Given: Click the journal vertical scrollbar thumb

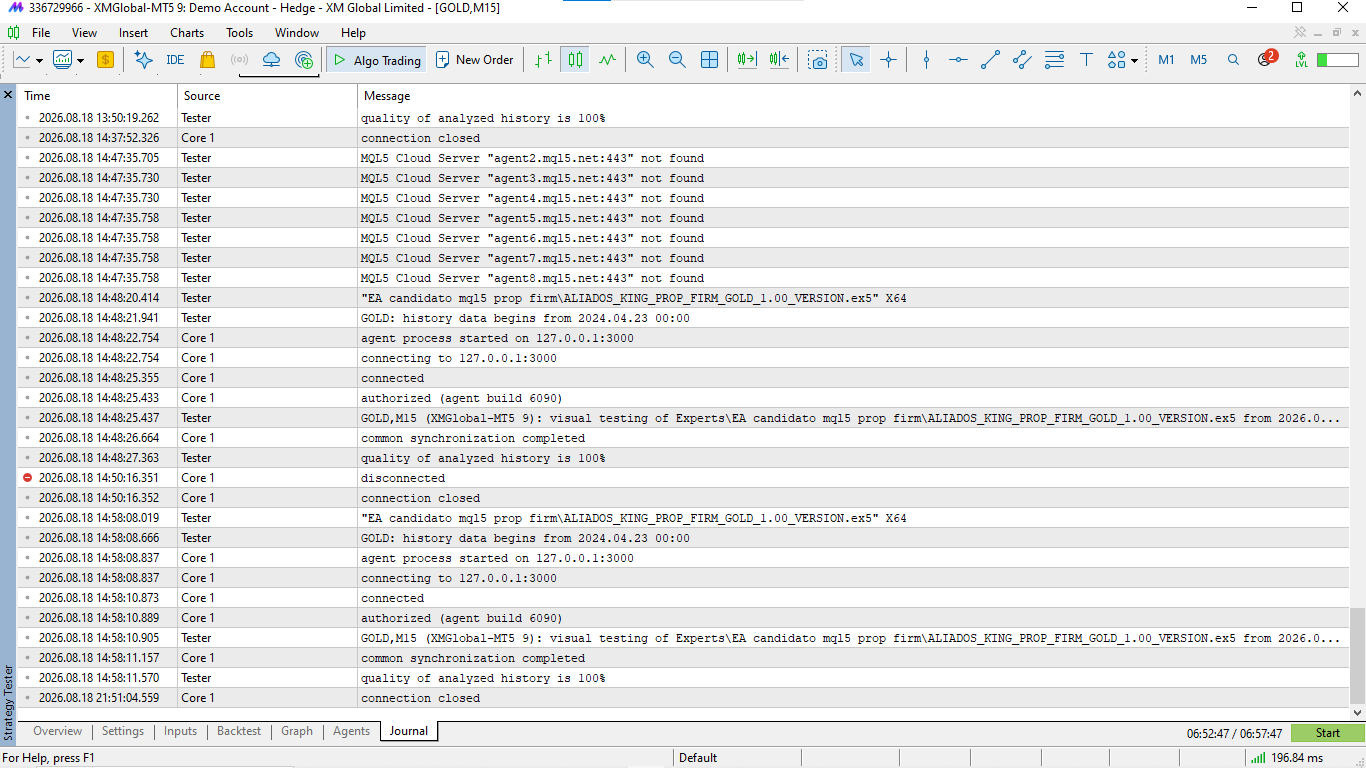Looking at the screenshot, I should (x=1357, y=655).
